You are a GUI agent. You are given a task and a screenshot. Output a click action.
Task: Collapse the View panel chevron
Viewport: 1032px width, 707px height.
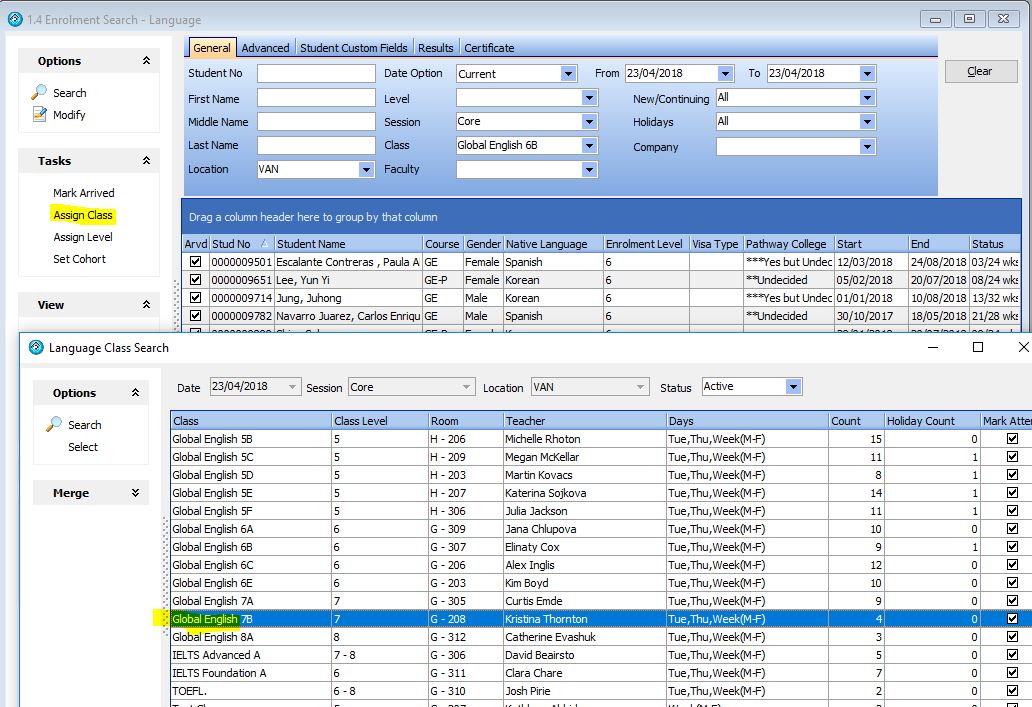146,305
